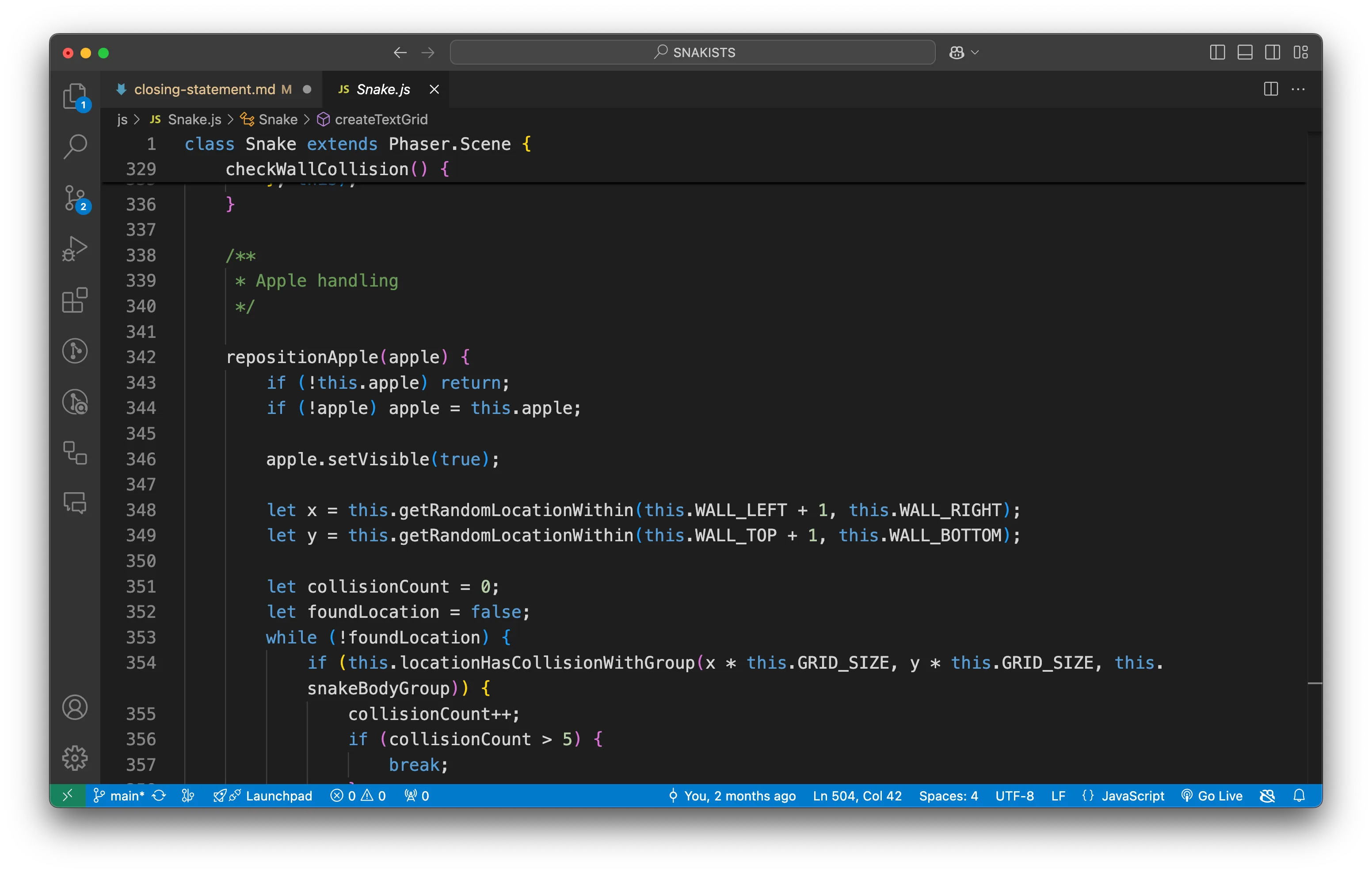Click the SNAKISTS command center search box
This screenshot has width=1372, height=873.
pos(692,53)
